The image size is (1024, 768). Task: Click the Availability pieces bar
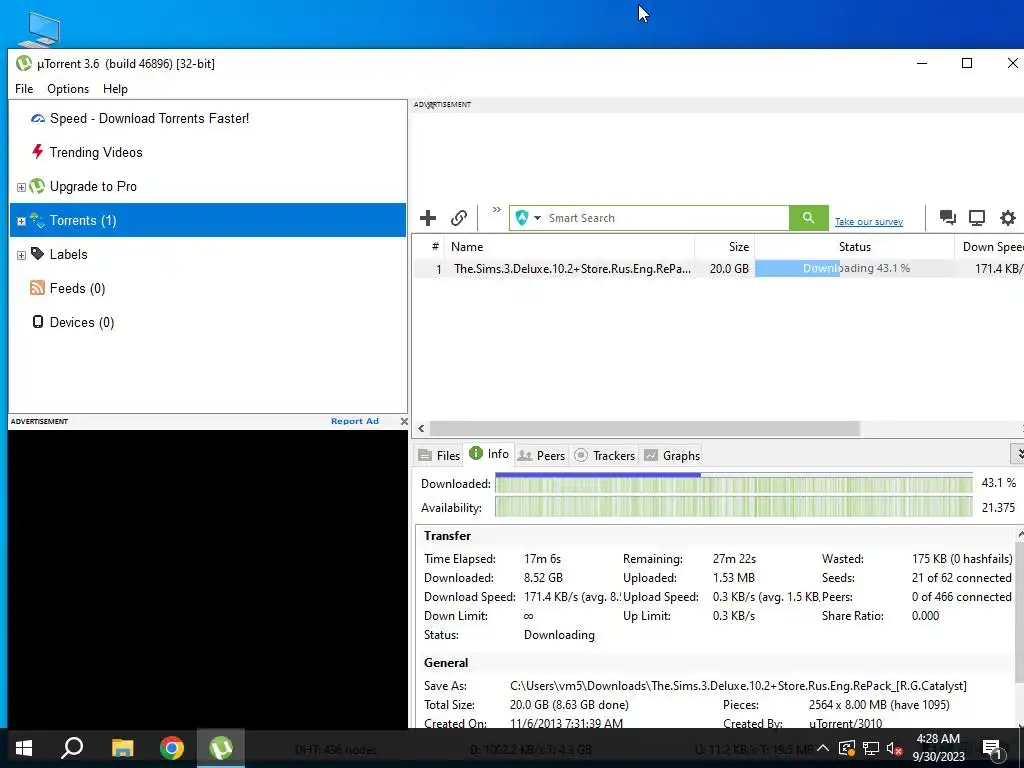733,507
